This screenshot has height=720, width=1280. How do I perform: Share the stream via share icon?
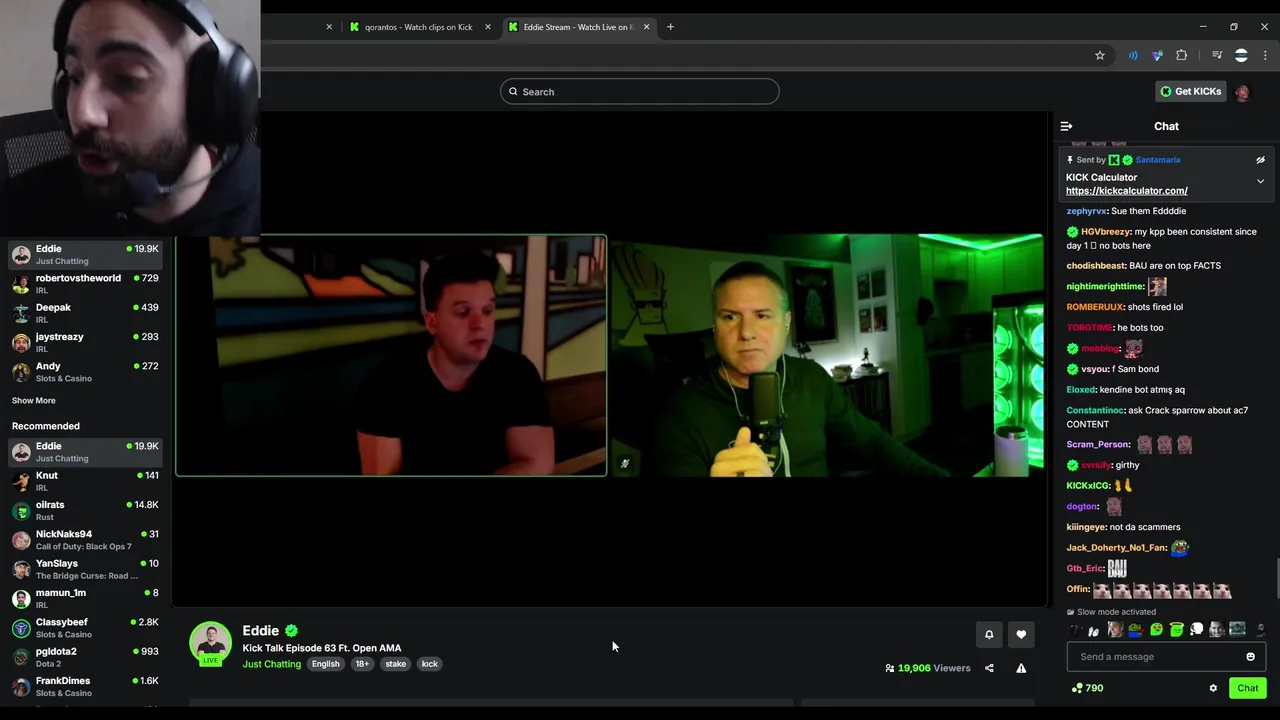989,668
